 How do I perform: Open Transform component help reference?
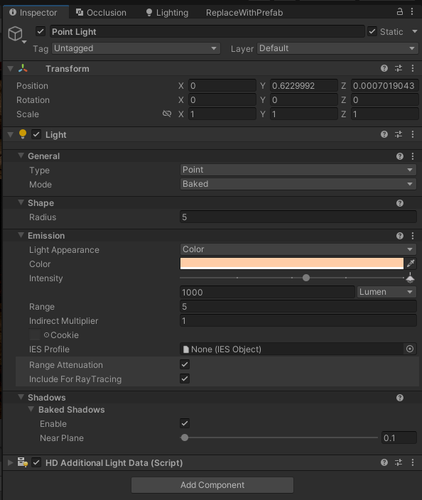(384, 68)
